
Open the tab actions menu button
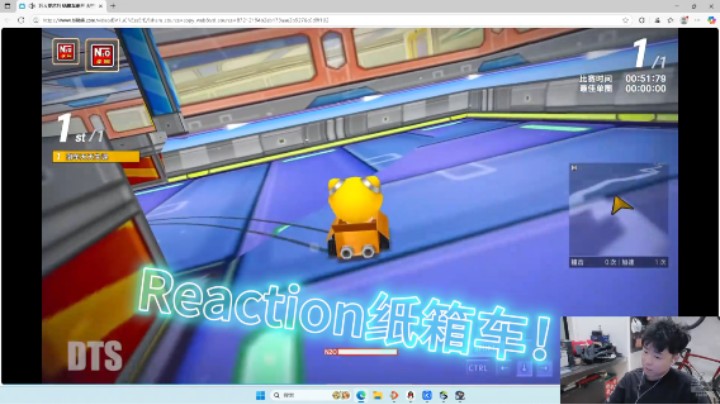tap(7, 6)
